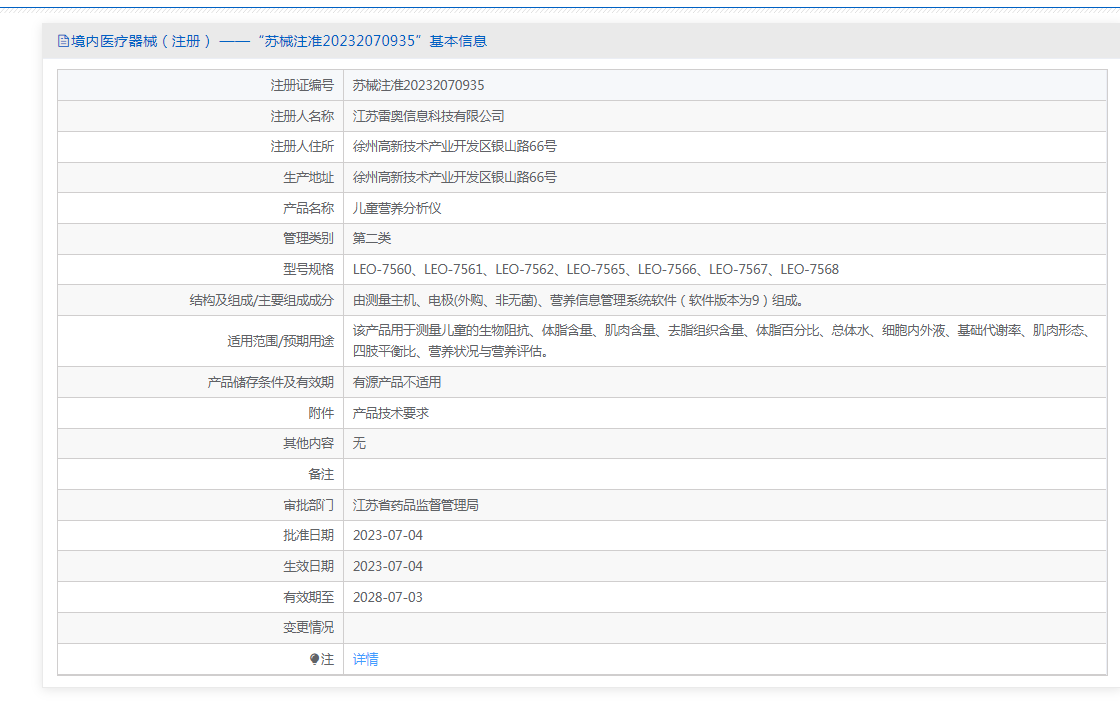Click approving department 江苏省药品监督管理局
1120x709 pixels.
pyautogui.click(x=416, y=505)
